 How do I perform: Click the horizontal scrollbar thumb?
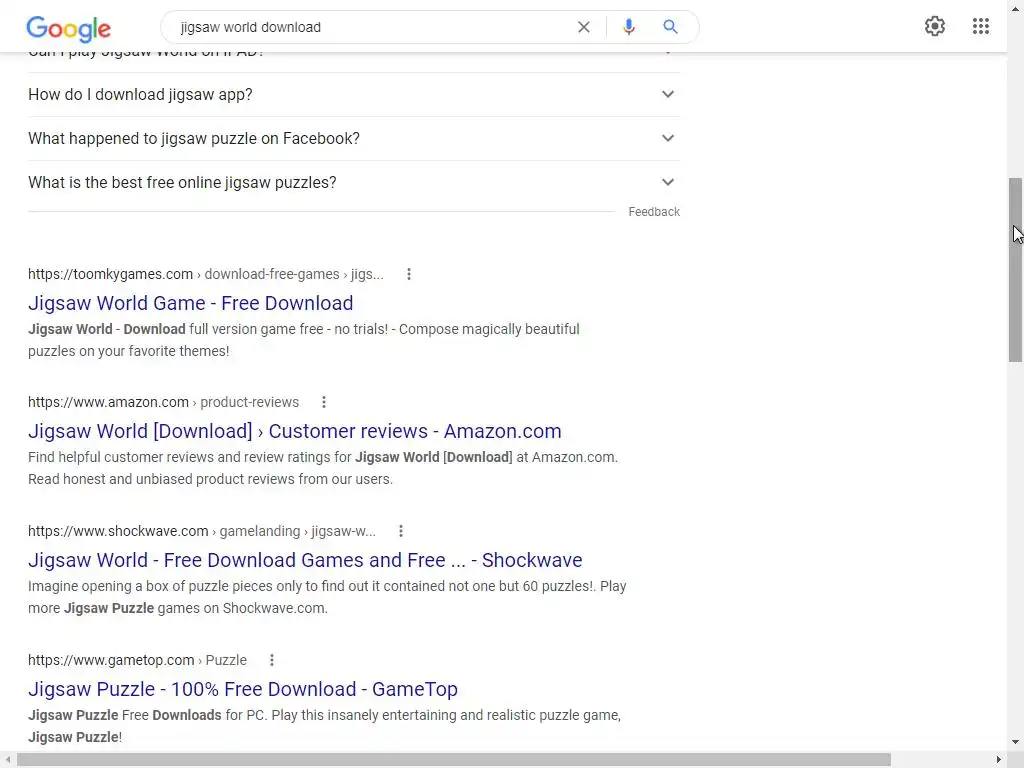454,760
